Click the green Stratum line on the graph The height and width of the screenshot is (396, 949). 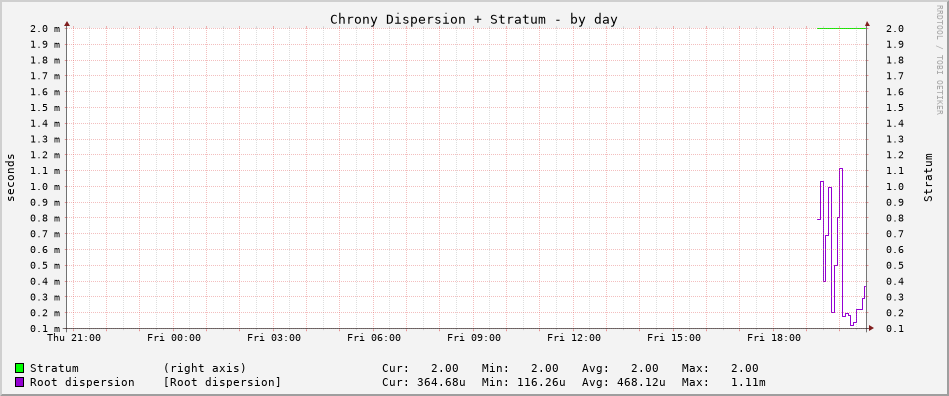click(x=841, y=28)
